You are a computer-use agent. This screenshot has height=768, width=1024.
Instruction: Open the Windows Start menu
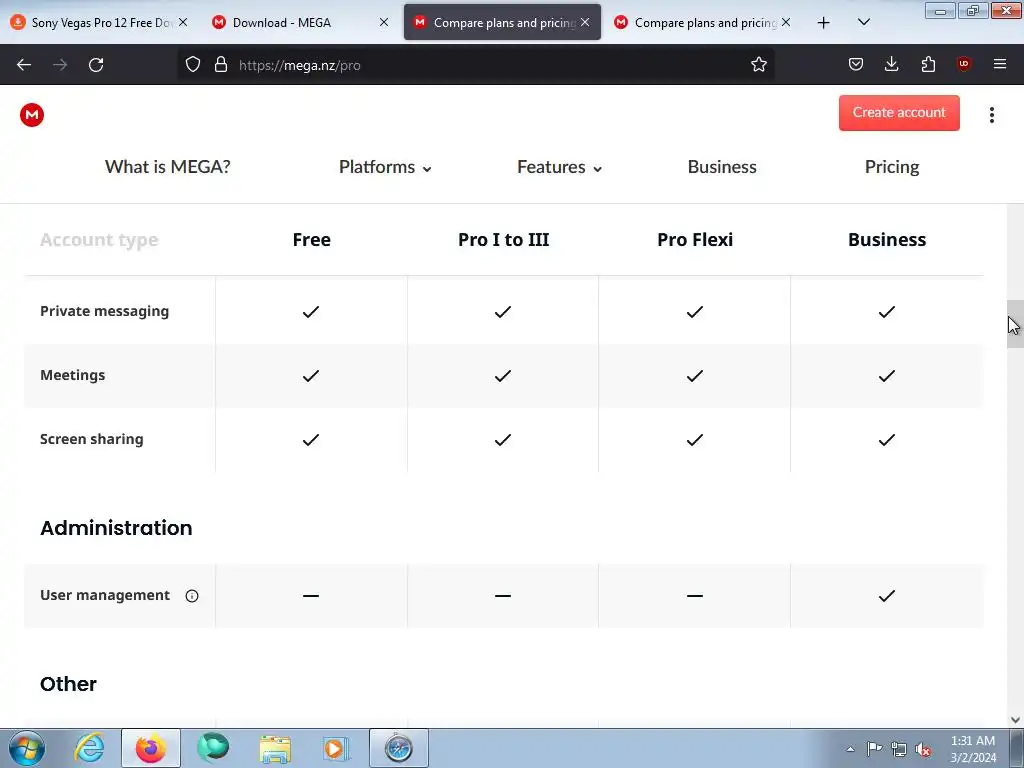[27, 748]
